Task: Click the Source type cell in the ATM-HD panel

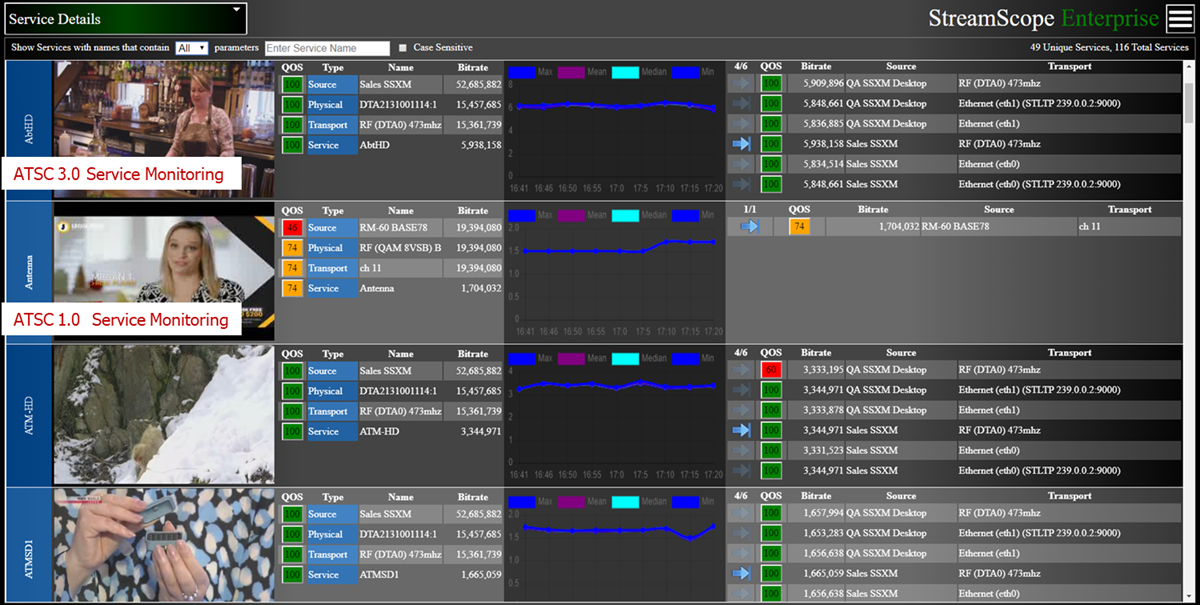Action: (x=333, y=371)
